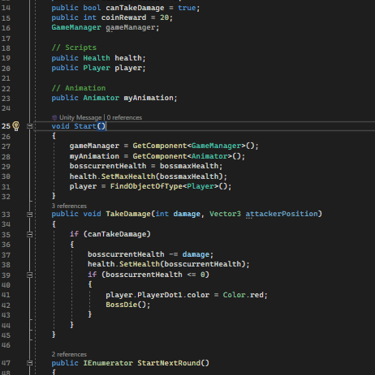This screenshot has width=375, height=375.
Task: Click the Unity Message icon above Start
Action: click(54, 118)
